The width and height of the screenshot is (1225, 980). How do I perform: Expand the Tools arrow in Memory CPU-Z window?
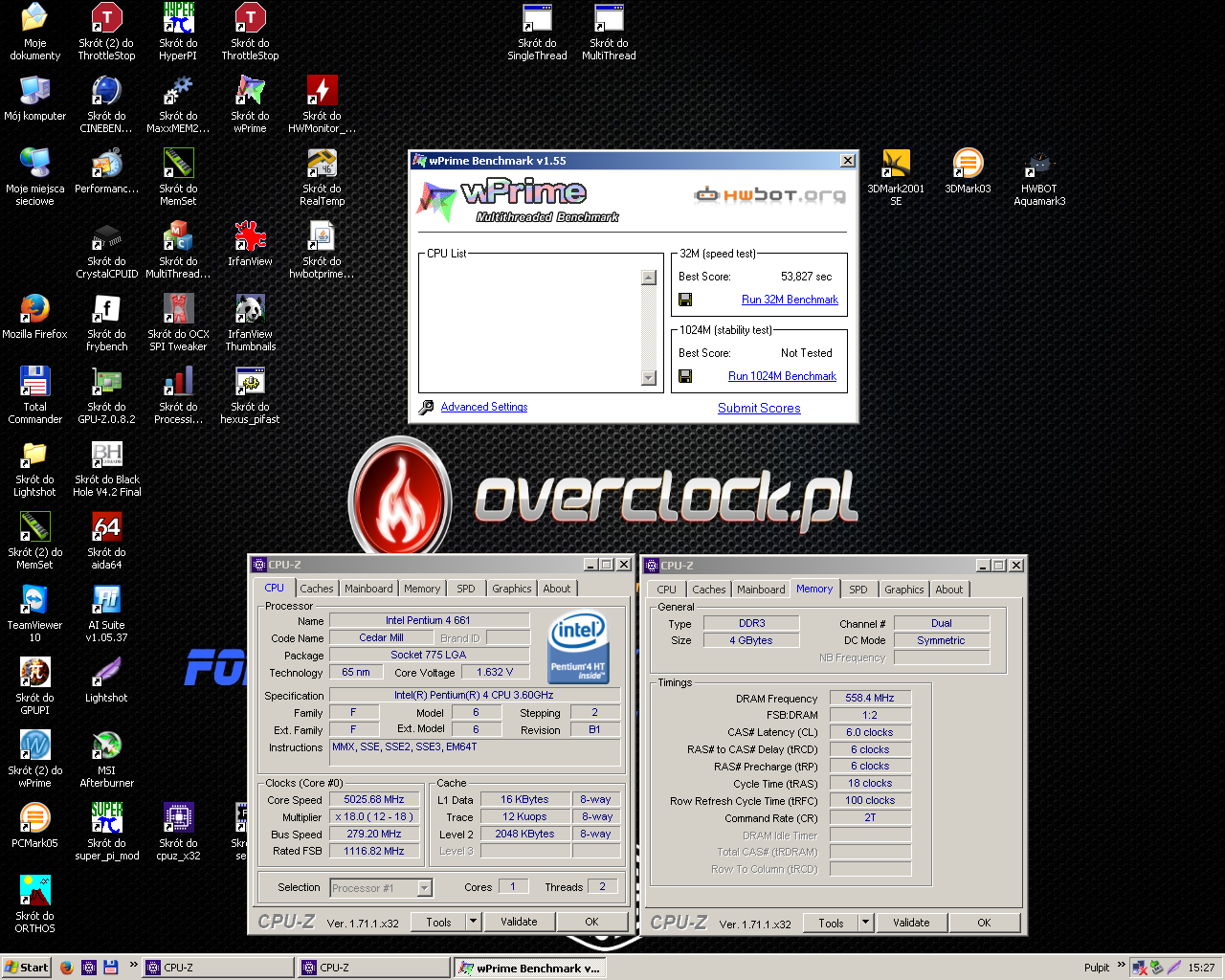(x=865, y=923)
